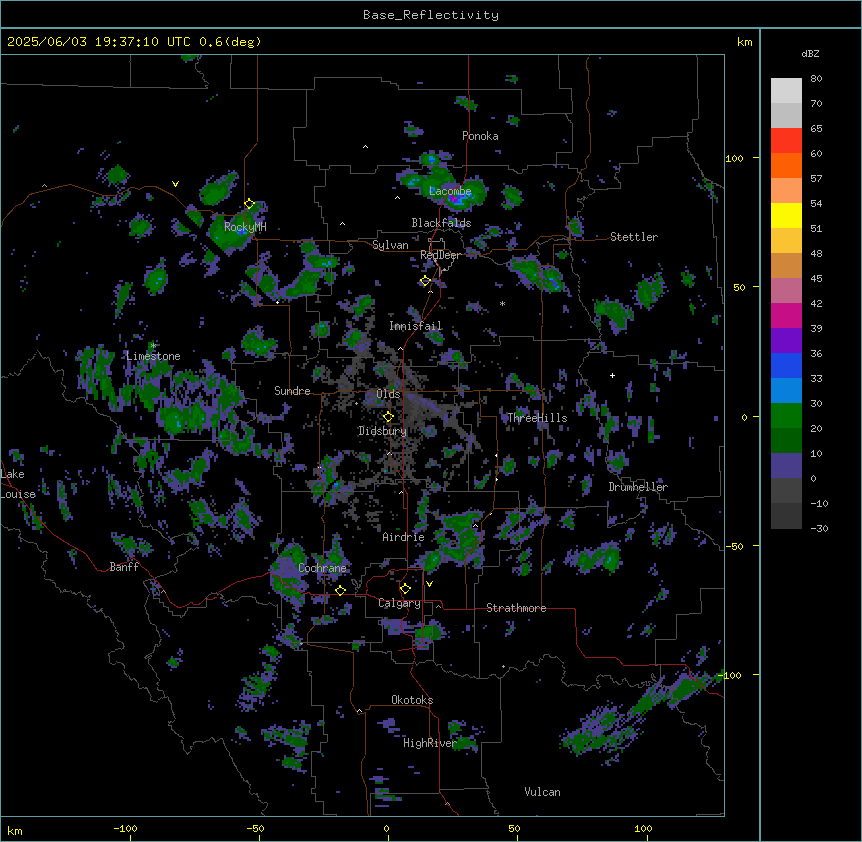Pick the orange 57-60 dBZ legend swatch
Screen dimensions: 862x842
point(786,165)
